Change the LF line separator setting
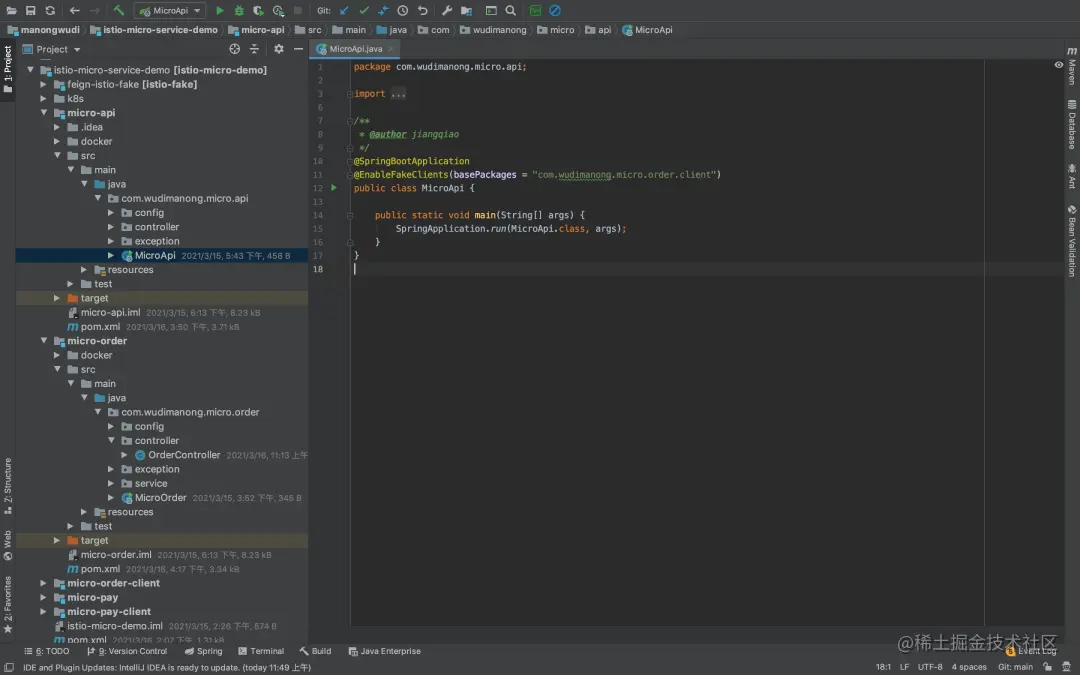Viewport: 1080px width, 675px height. (x=904, y=667)
